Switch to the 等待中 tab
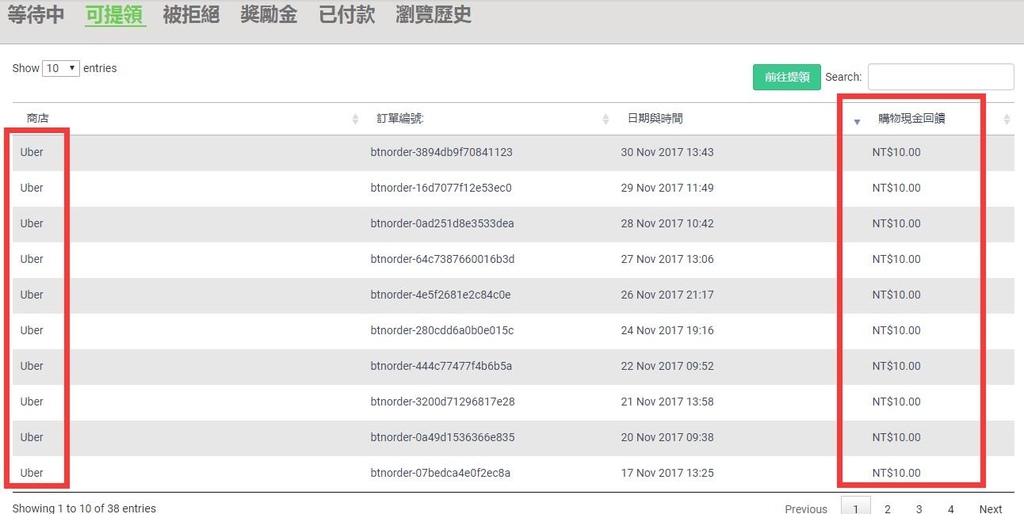 35,14
